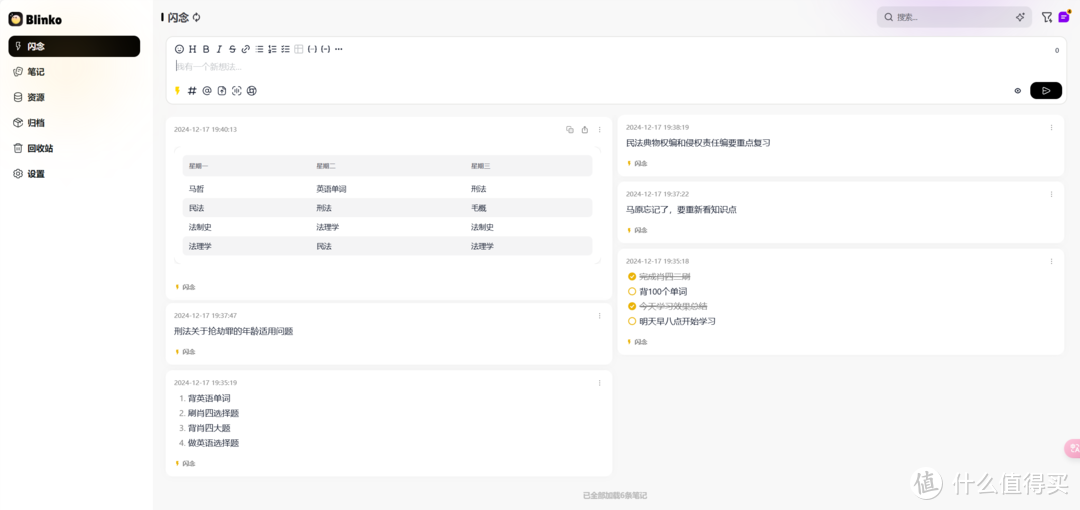Open options menu for 刑法关于抢劫罪 note
The image size is (1080, 510).
[599, 316]
